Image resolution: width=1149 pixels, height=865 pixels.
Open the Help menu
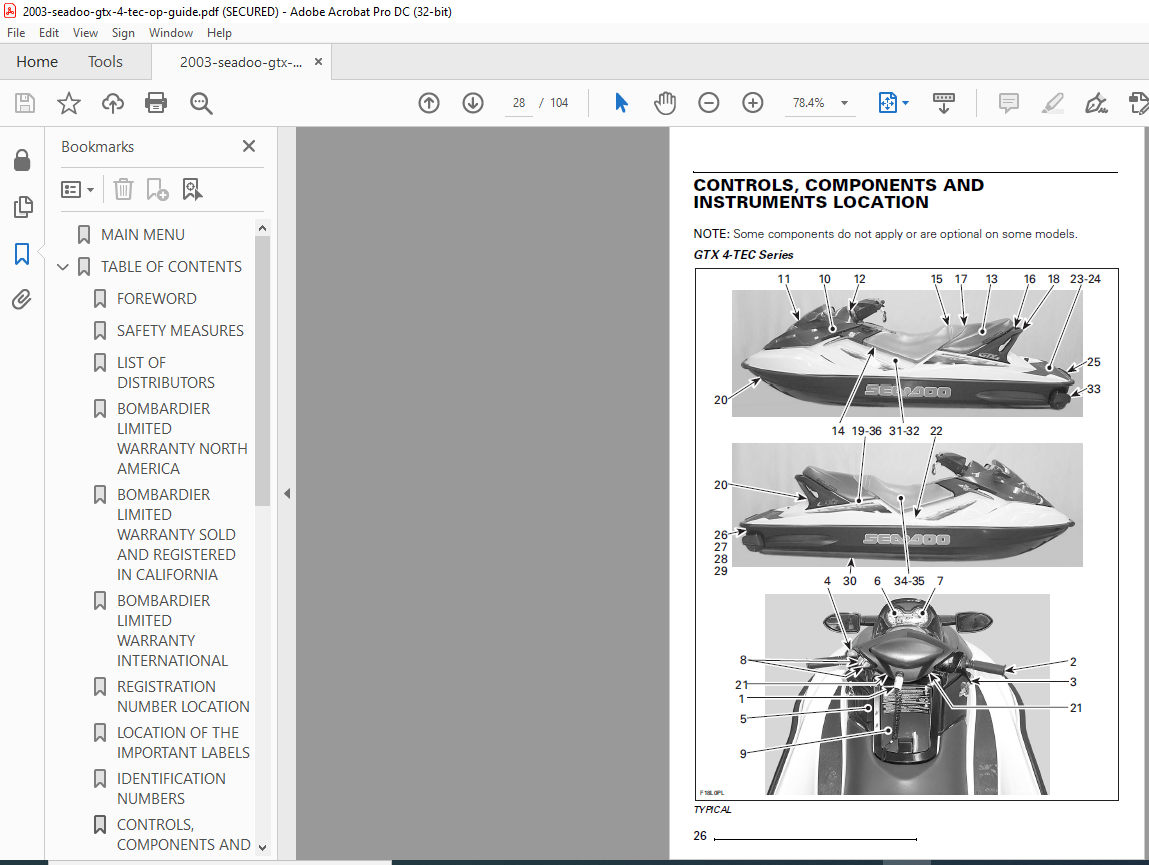[x=219, y=33]
